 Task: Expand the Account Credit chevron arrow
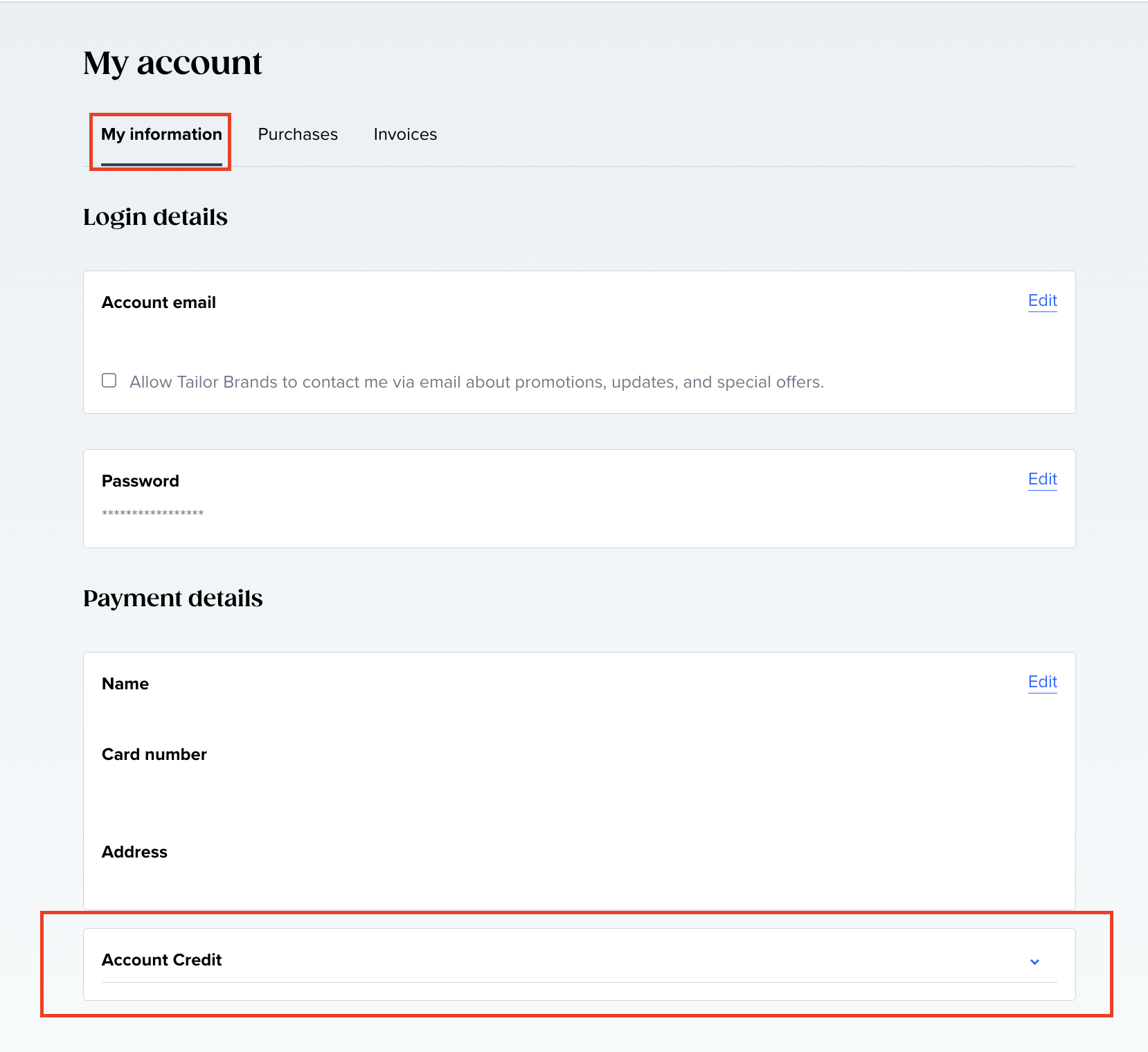point(1034,961)
